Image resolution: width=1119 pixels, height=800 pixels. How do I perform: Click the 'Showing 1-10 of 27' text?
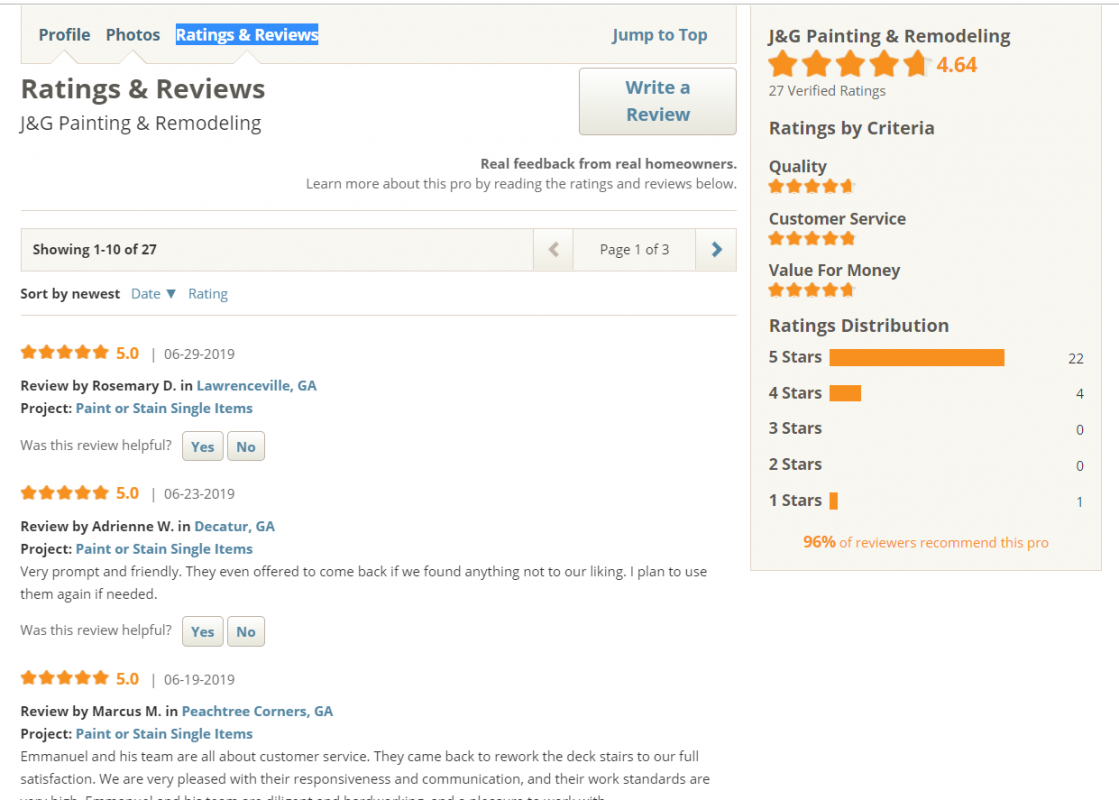(x=94, y=250)
